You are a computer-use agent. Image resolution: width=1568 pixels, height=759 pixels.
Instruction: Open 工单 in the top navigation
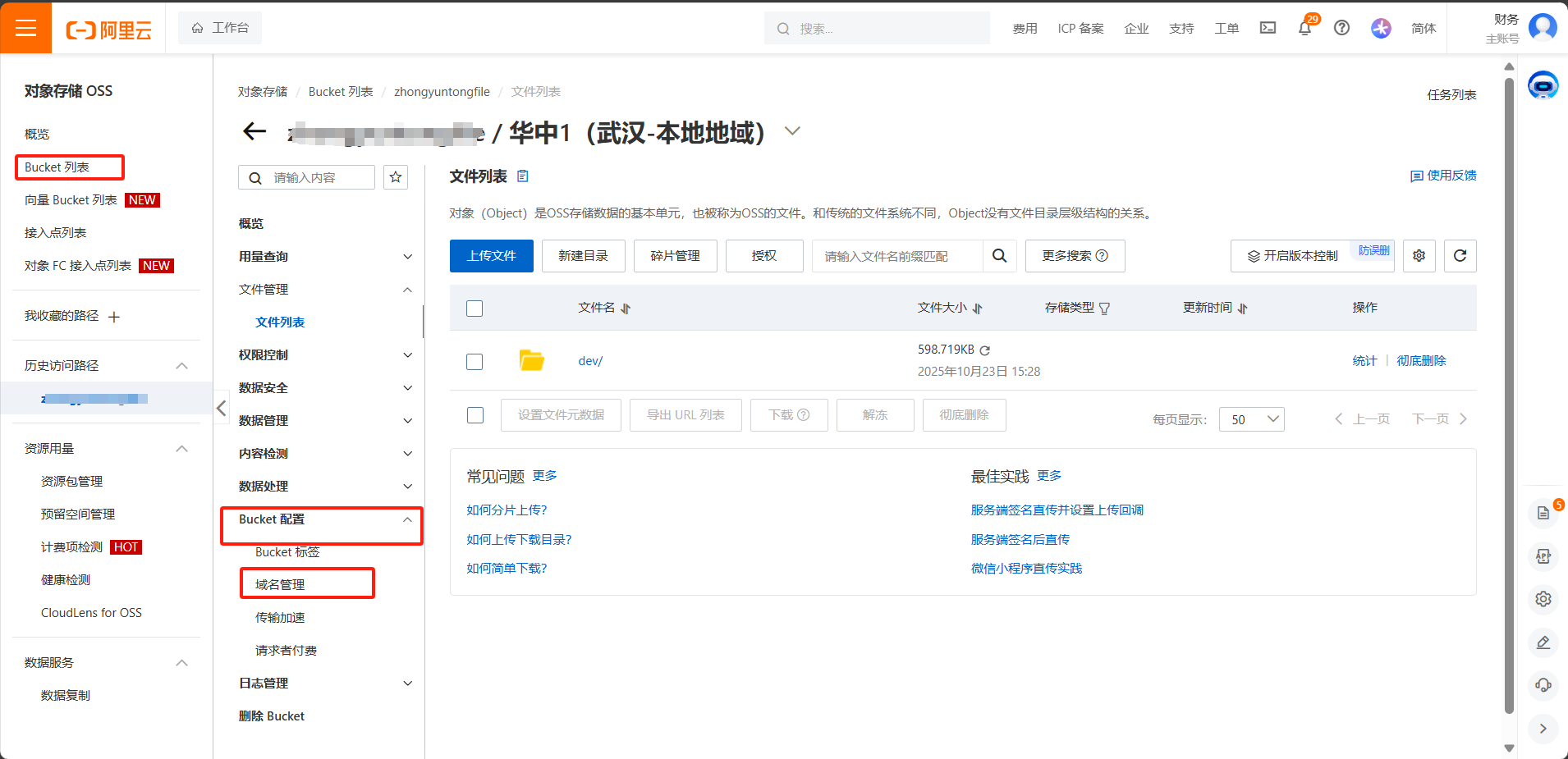1226,27
